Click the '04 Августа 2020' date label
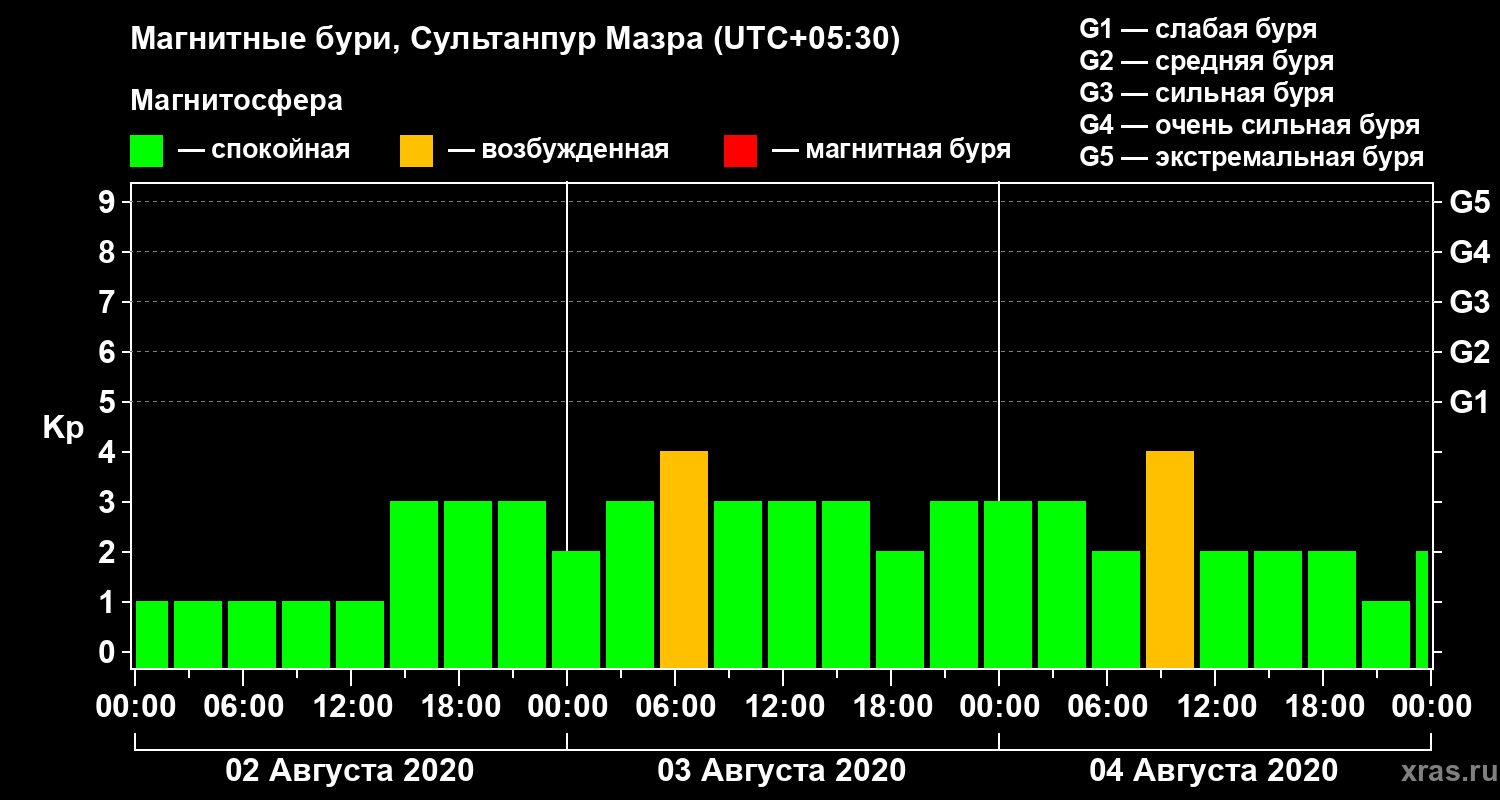Viewport: 1500px width, 800px height. (x=1214, y=771)
